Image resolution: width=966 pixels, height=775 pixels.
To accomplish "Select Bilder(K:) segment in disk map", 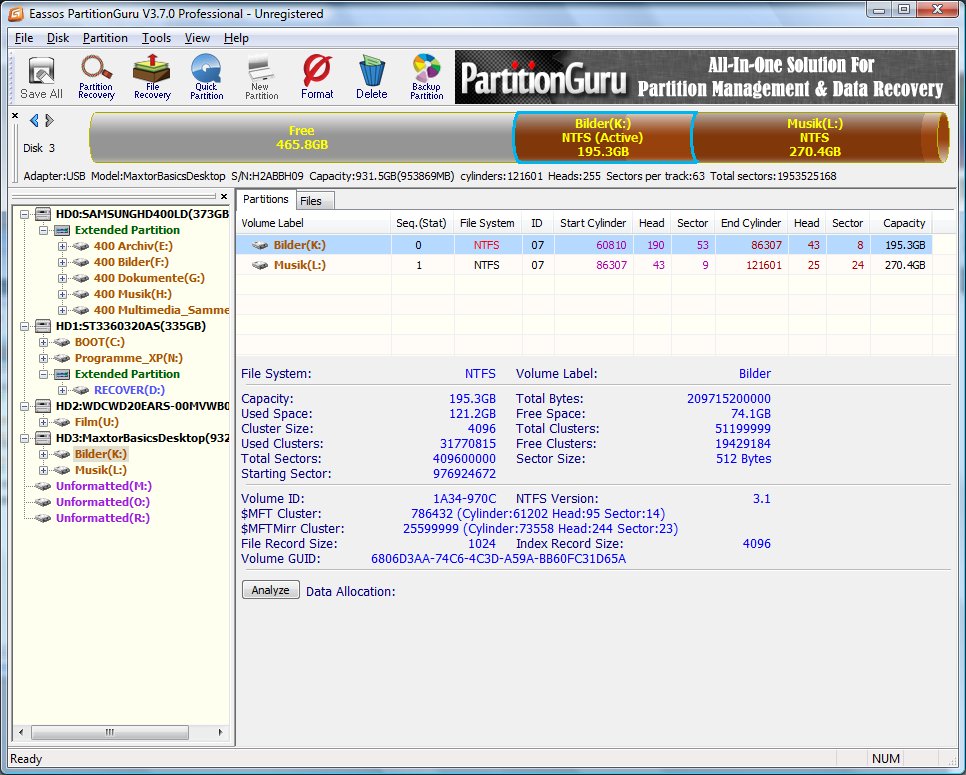I will coord(603,137).
